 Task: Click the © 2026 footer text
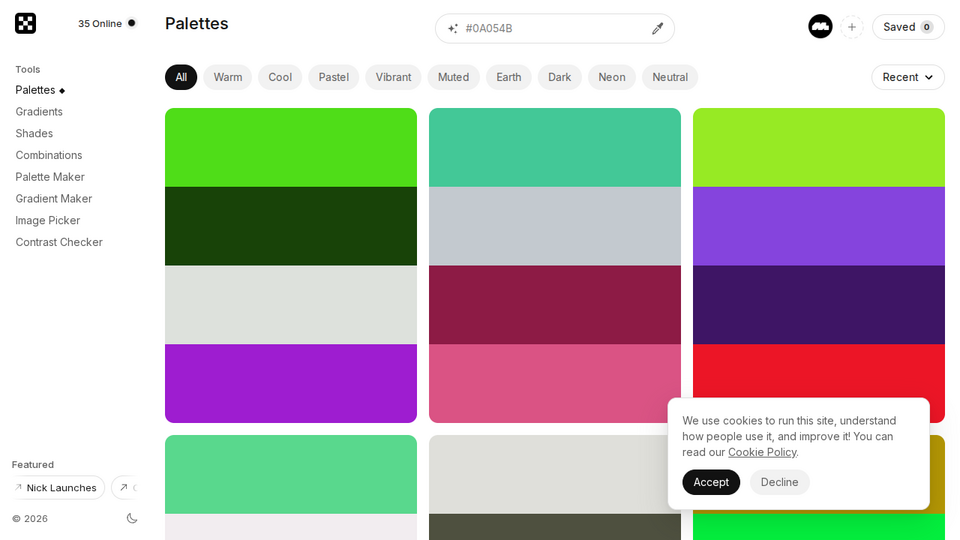30,519
